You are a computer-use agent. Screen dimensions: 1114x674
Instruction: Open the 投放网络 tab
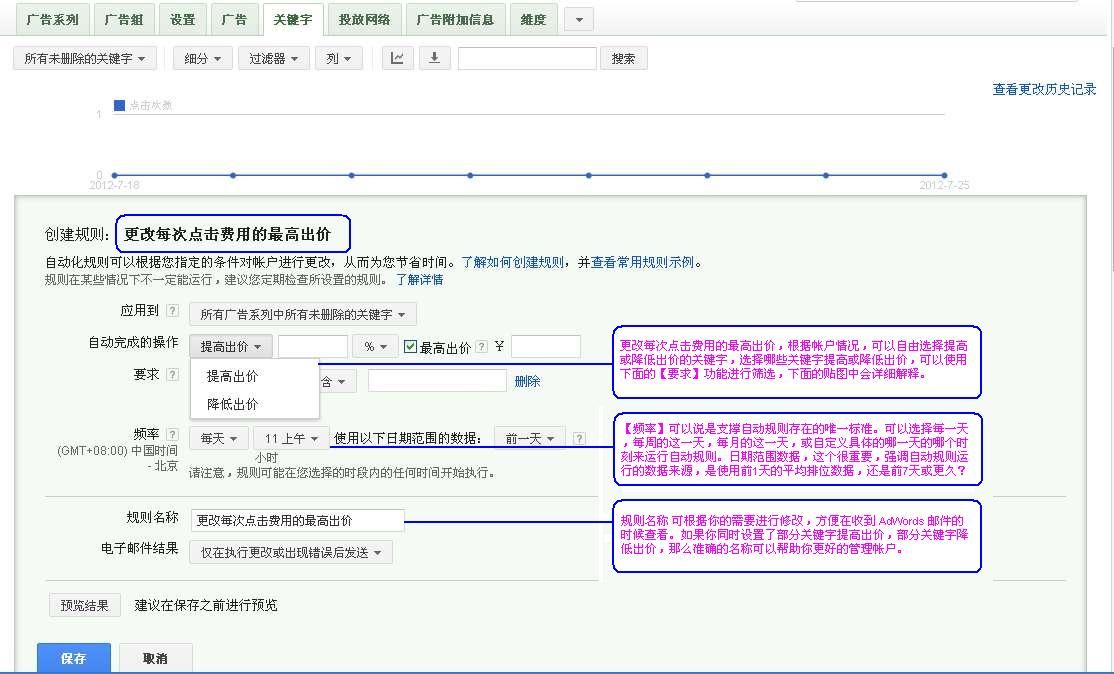[364, 20]
